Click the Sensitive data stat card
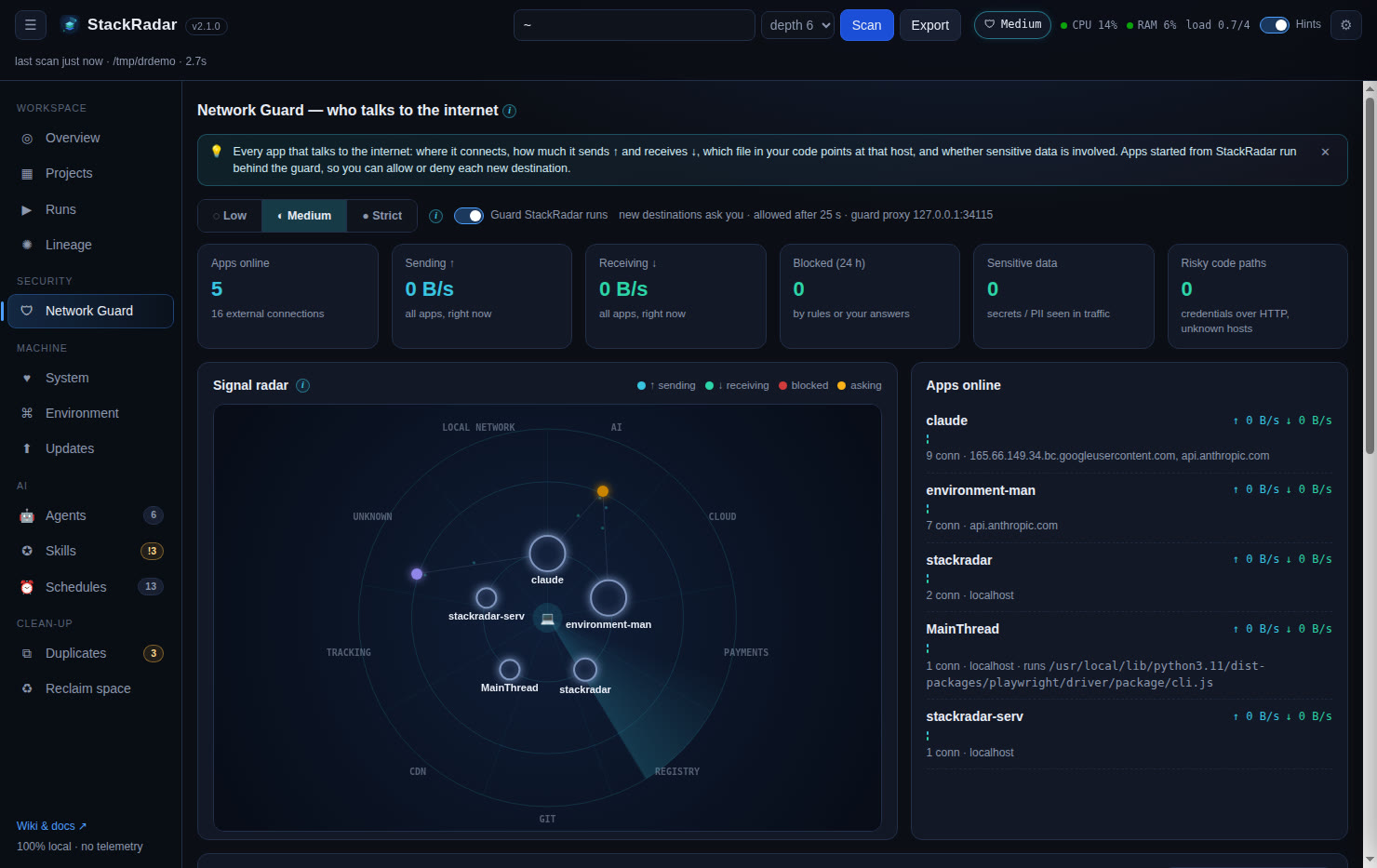This screenshot has height=868, width=1377. pos(1063,296)
